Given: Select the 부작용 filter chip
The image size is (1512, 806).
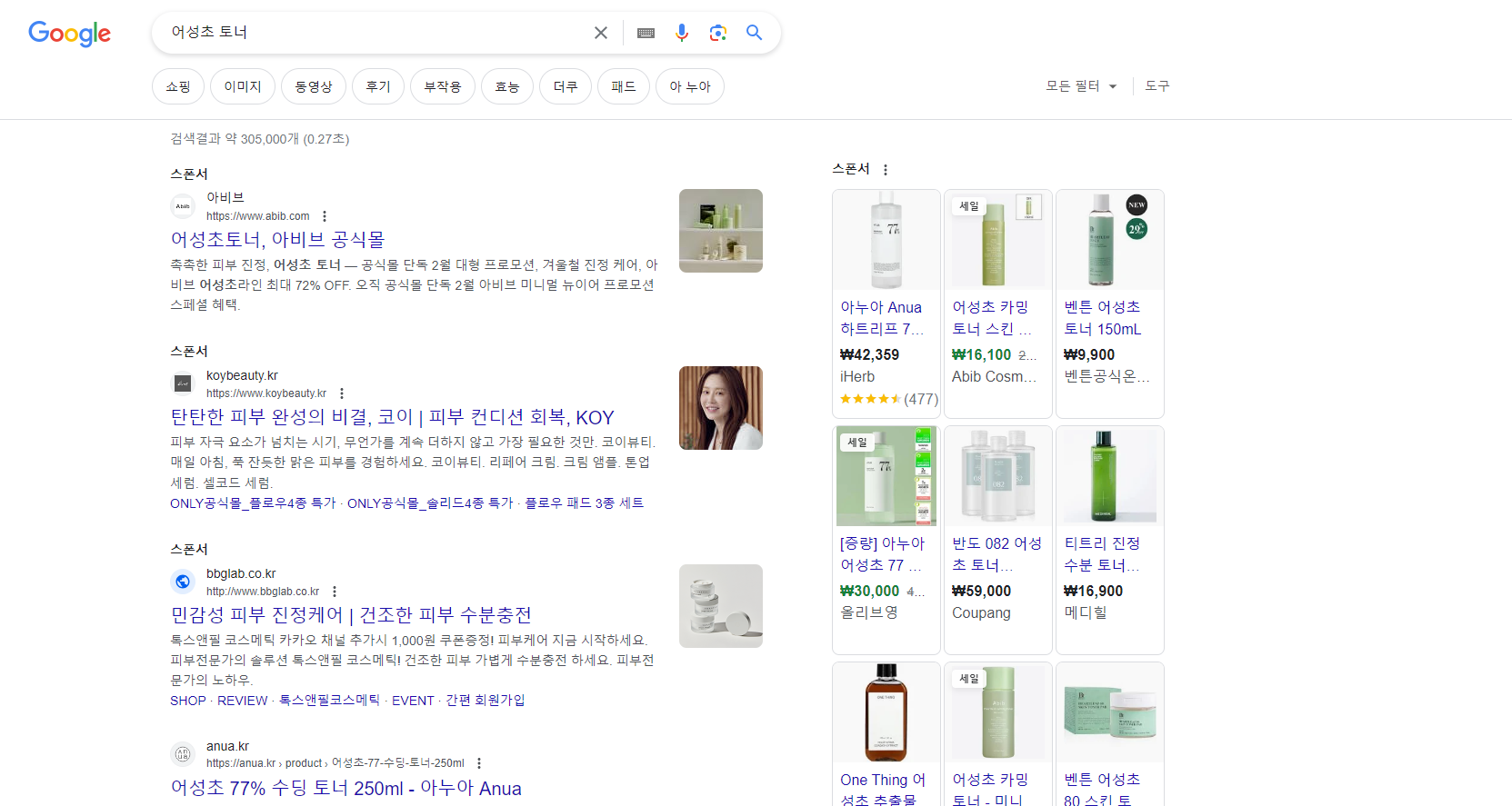Looking at the screenshot, I should coord(443,86).
